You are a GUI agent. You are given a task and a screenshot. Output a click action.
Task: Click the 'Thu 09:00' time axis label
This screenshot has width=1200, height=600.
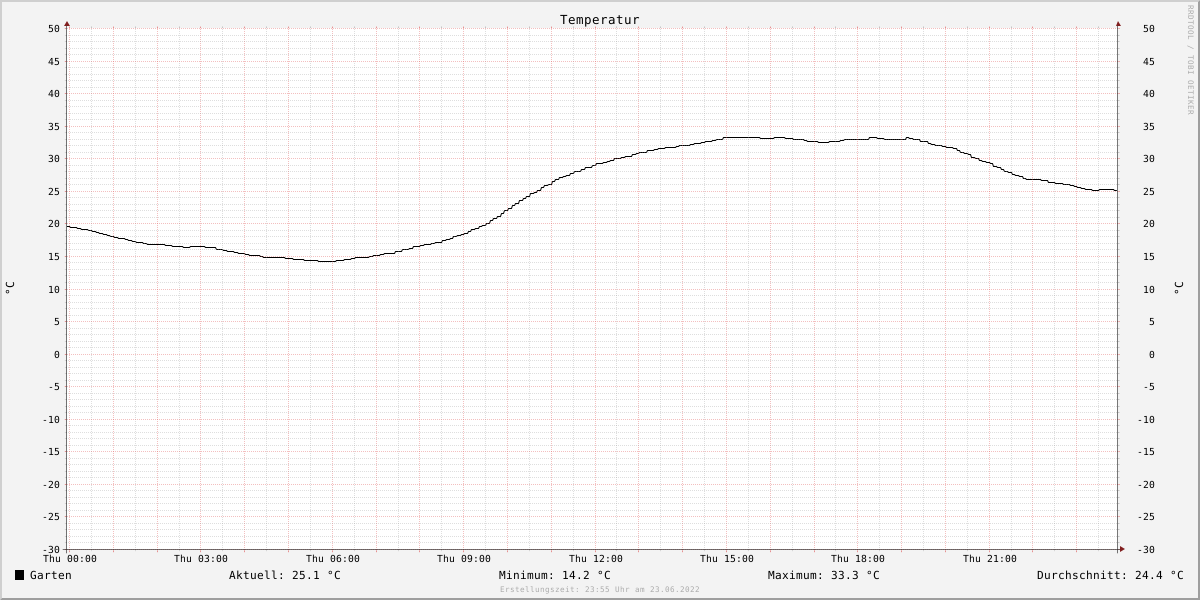coord(464,559)
